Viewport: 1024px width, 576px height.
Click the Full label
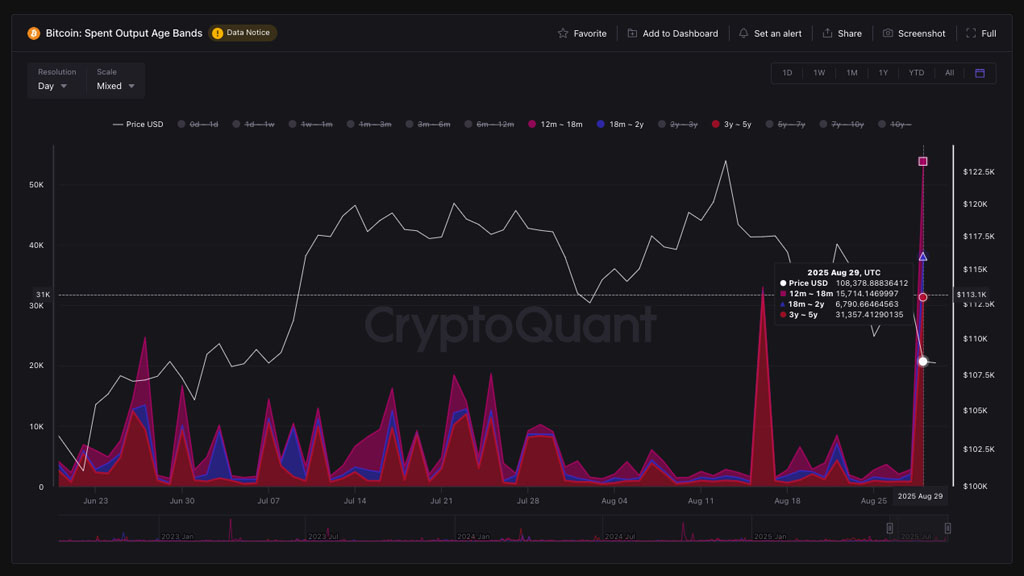pos(989,33)
